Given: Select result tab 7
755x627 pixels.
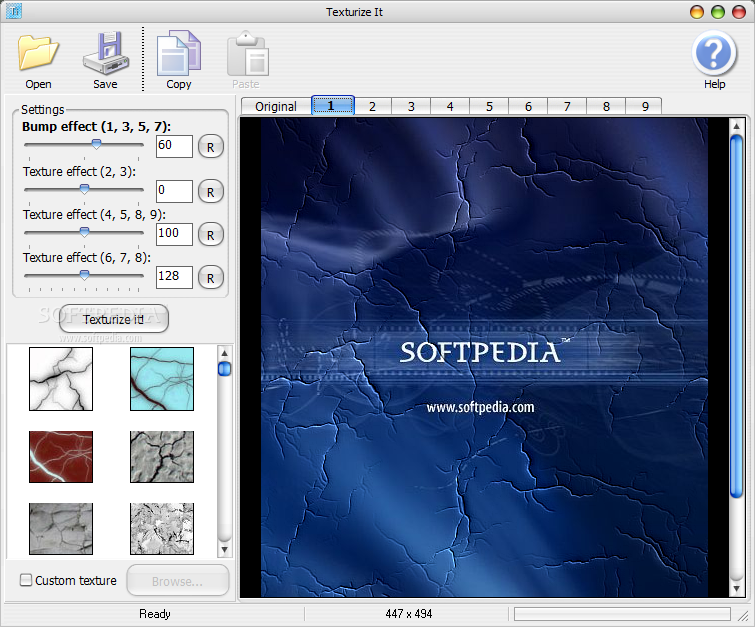Looking at the screenshot, I should click(x=567, y=106).
